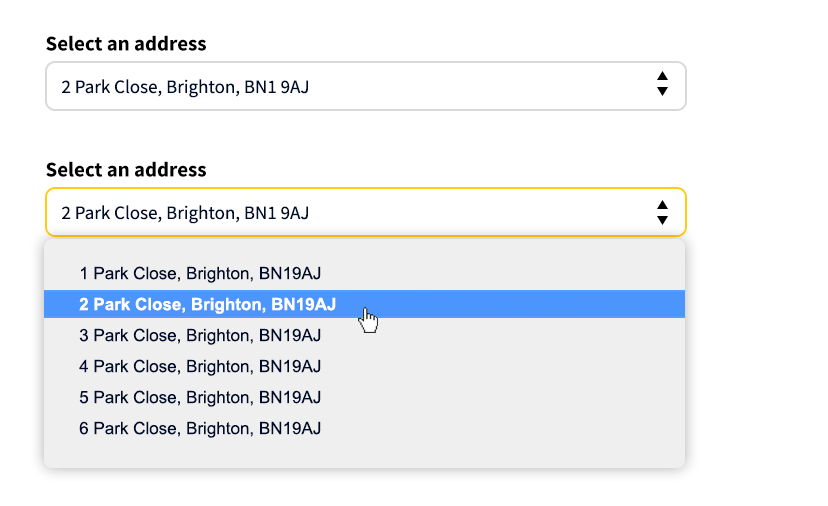
Task: Pick the last option, "6 Park Close"
Action: coord(200,428)
